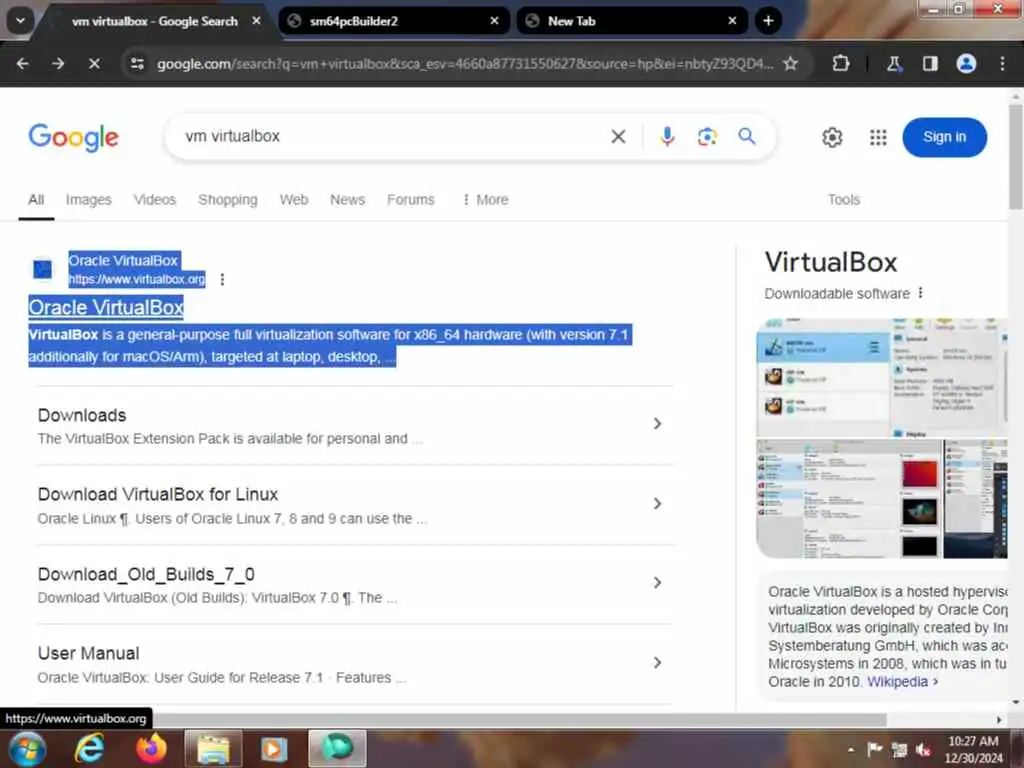Toggle the browser side panel
The image size is (1024, 768).
[x=930, y=63]
